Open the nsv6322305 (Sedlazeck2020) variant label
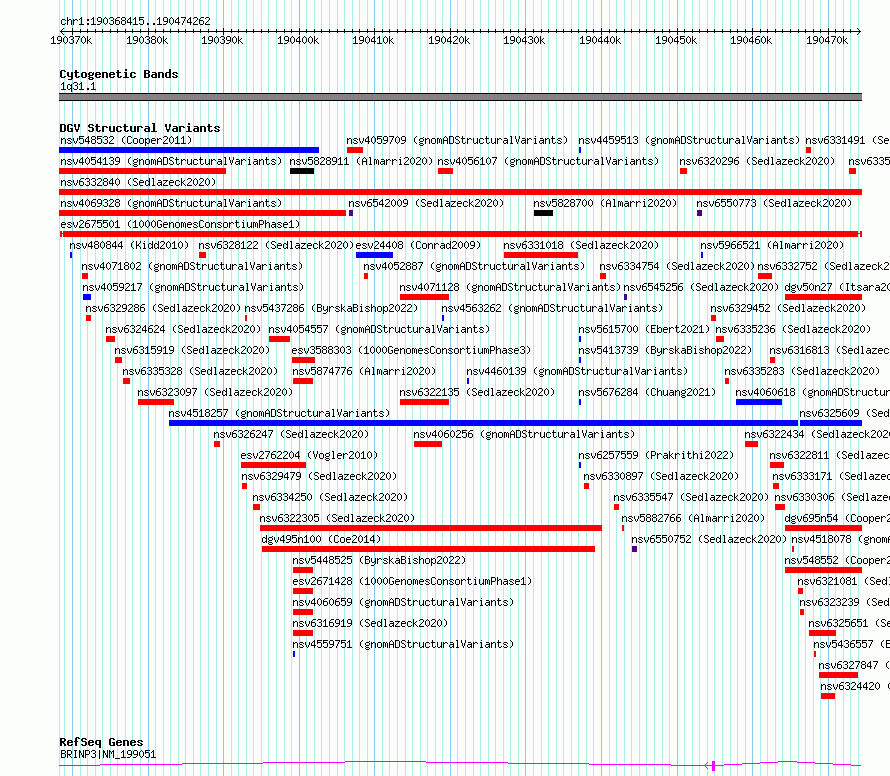 tap(337, 518)
